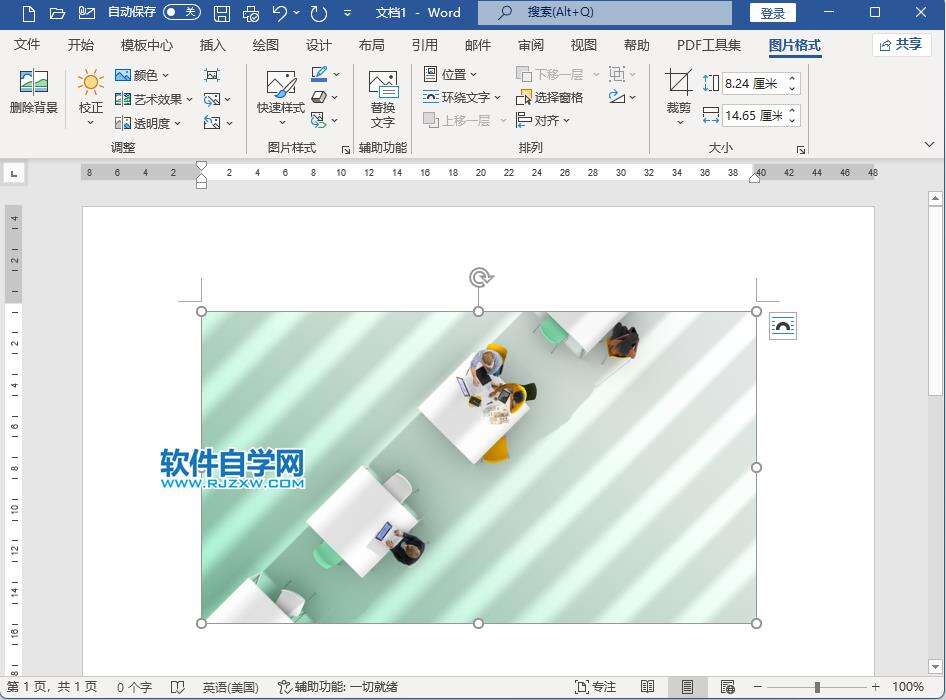Viewport: 946px width, 700px height.
Task: Open the 选择窗格 (Selection Pane)
Action: coord(550,98)
